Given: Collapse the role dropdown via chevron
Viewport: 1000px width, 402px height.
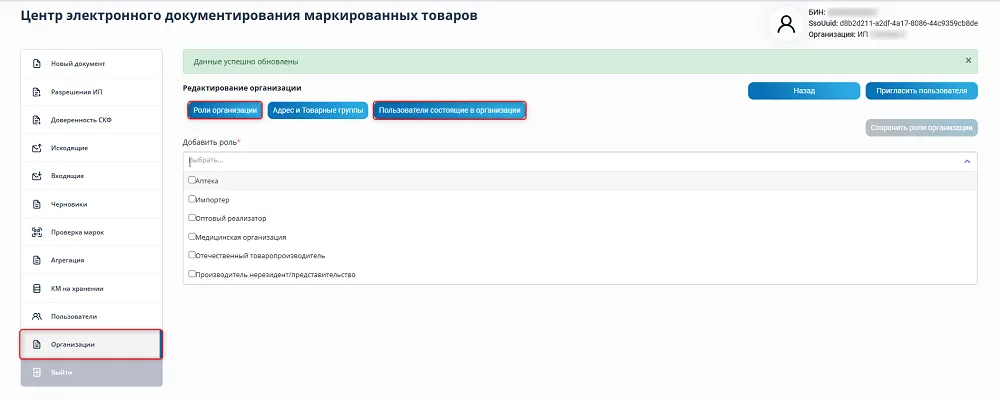Looking at the screenshot, I should tap(967, 161).
